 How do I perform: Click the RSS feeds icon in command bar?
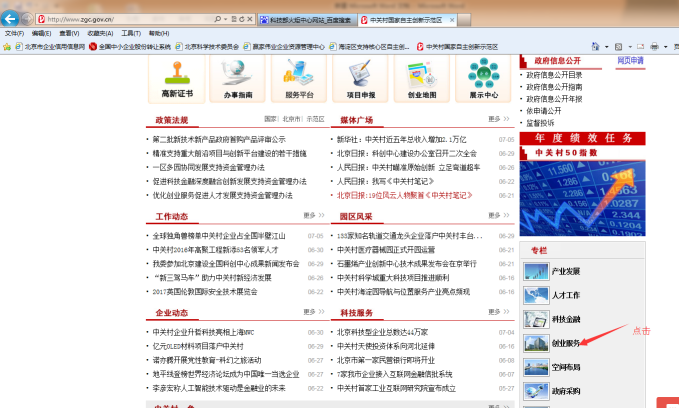618,47
